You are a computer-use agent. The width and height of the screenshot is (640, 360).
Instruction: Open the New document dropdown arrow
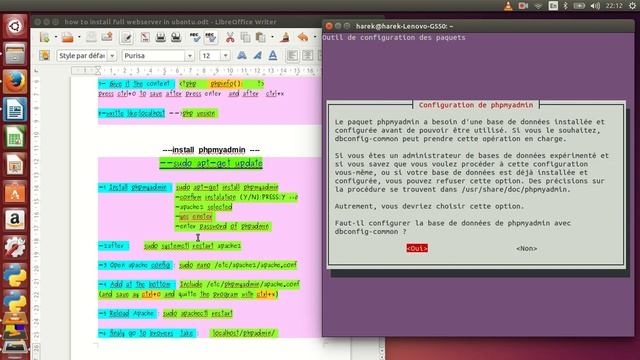coord(56,38)
